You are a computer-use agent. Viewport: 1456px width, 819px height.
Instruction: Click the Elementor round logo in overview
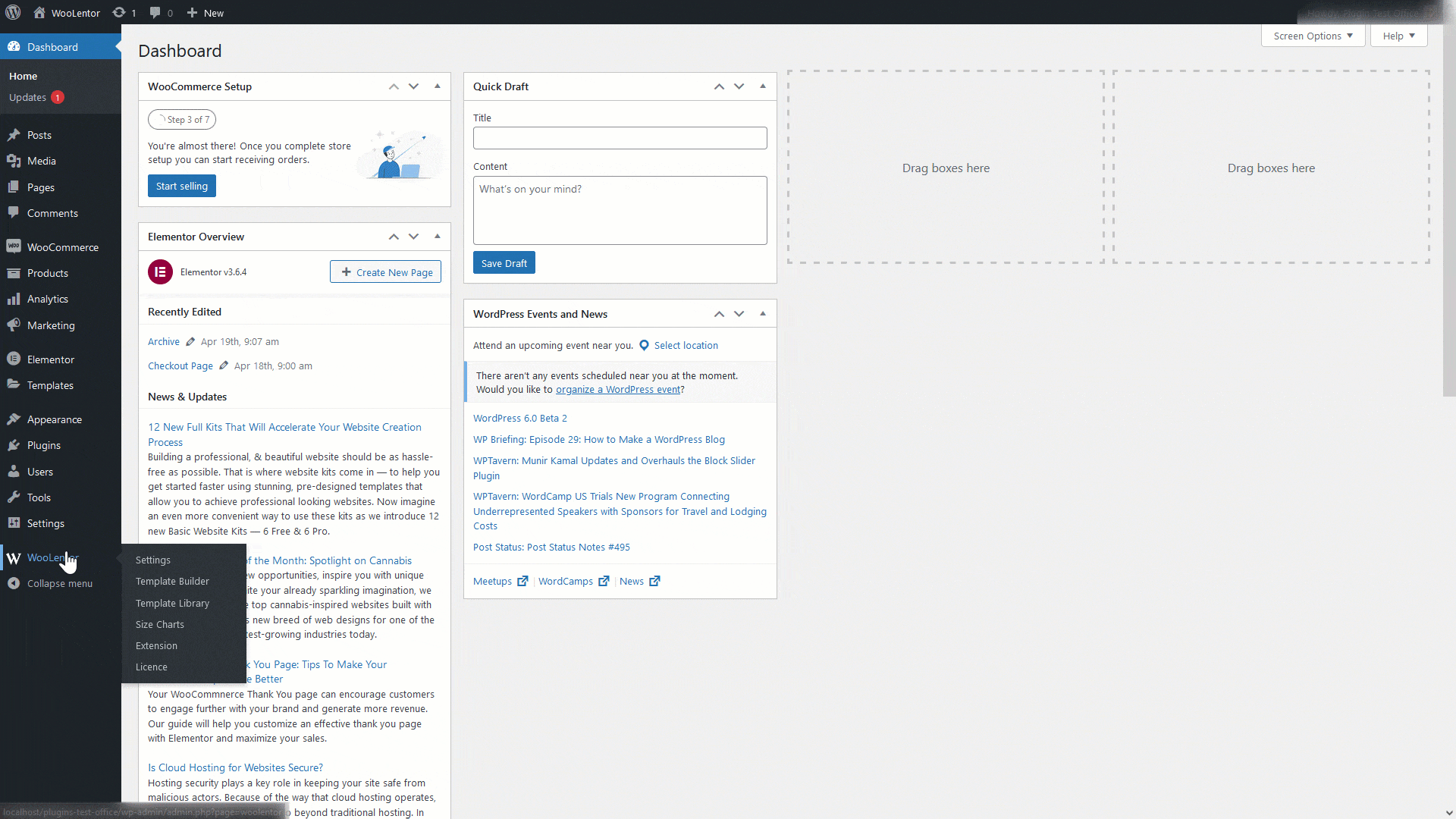click(160, 271)
